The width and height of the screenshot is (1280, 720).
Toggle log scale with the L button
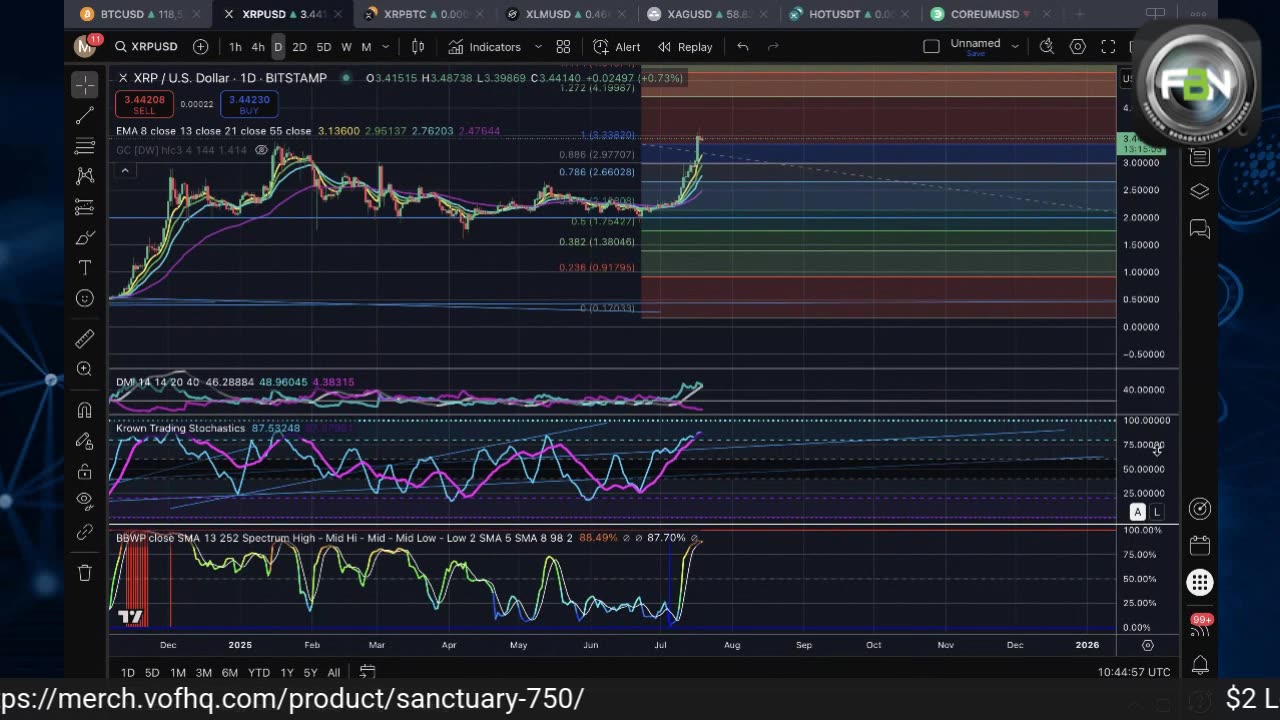1156,512
